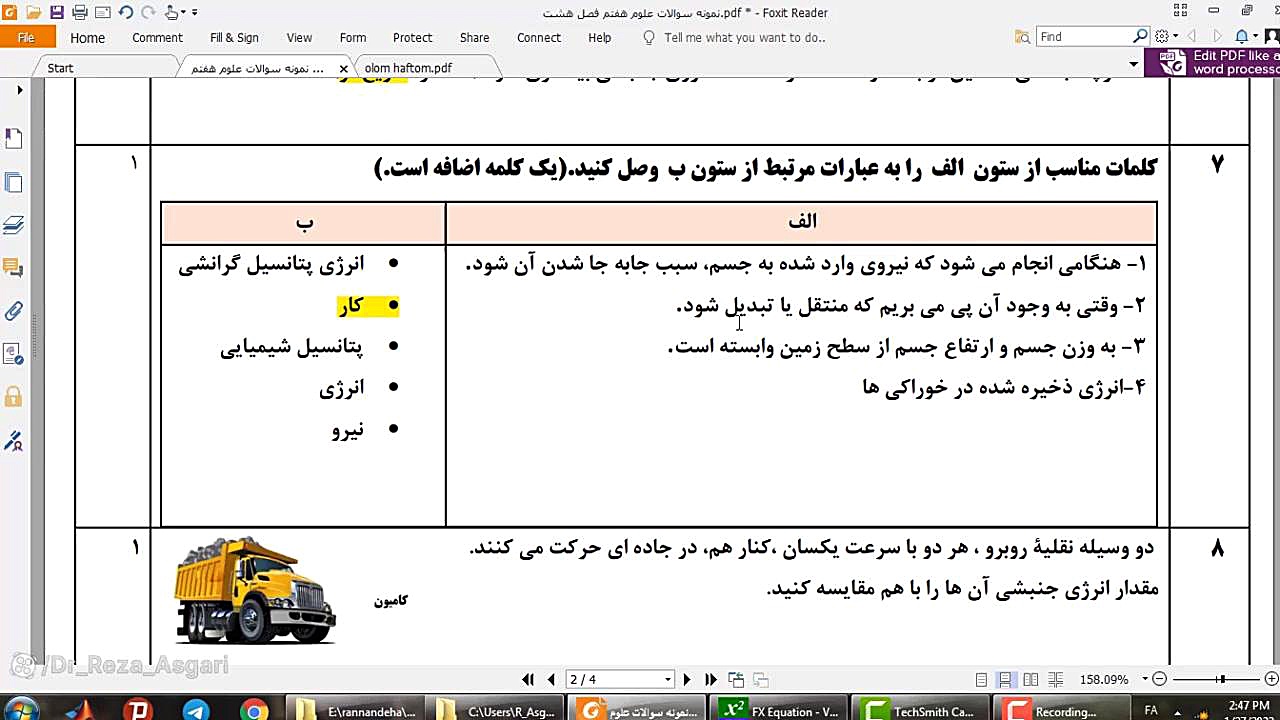1280x720 pixels.
Task: Click the Print icon in quick access toolbar
Action: pyautogui.click(x=79, y=13)
